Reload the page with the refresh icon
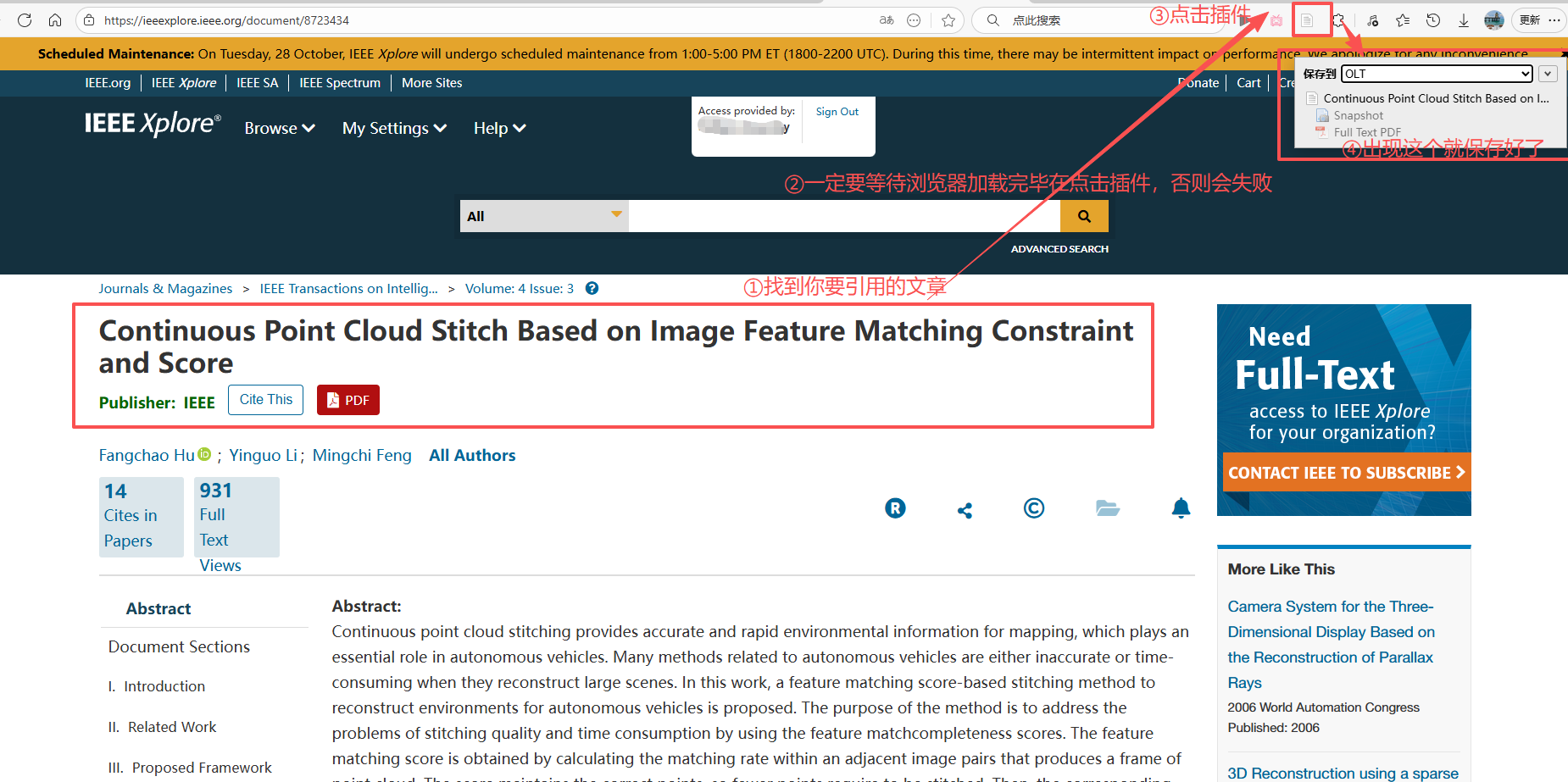This screenshot has width=1568, height=782. tap(25, 20)
